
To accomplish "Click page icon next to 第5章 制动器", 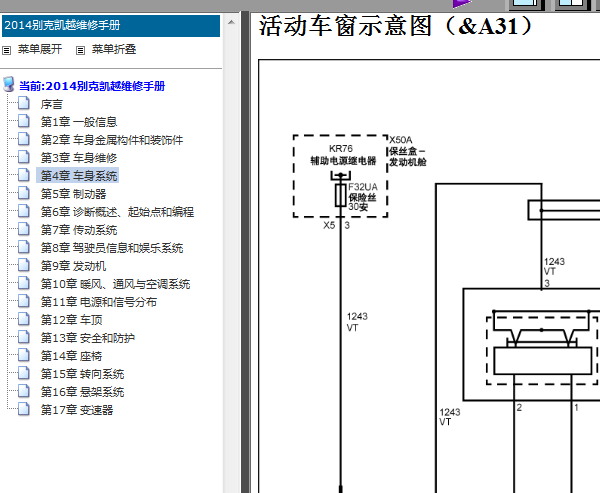I will [24, 193].
